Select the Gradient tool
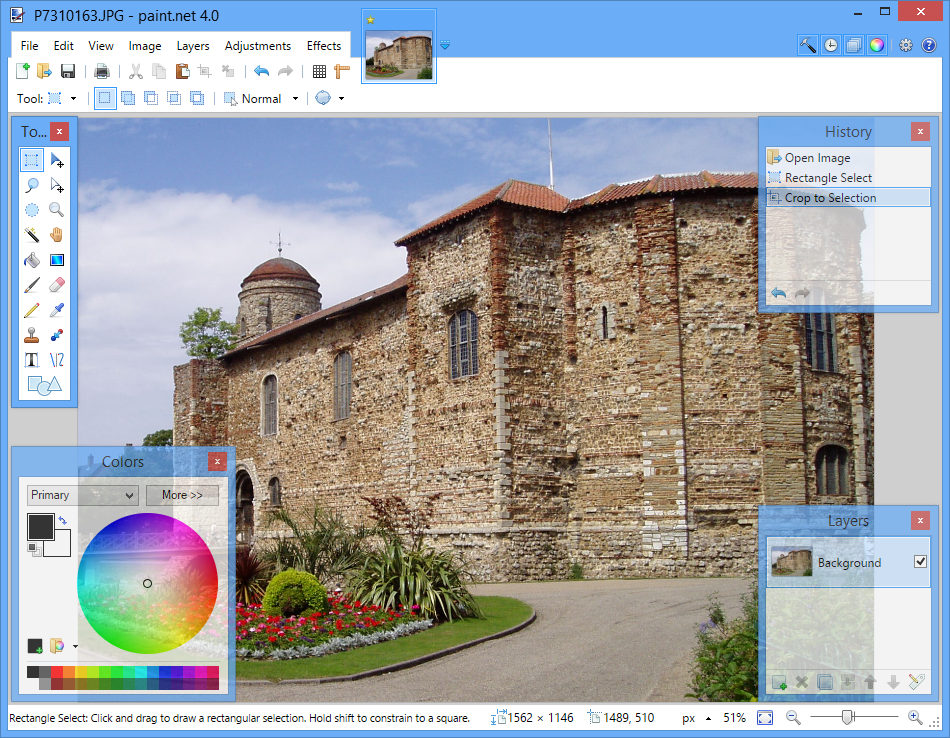Screen dimensions: 950x738 coord(57,259)
